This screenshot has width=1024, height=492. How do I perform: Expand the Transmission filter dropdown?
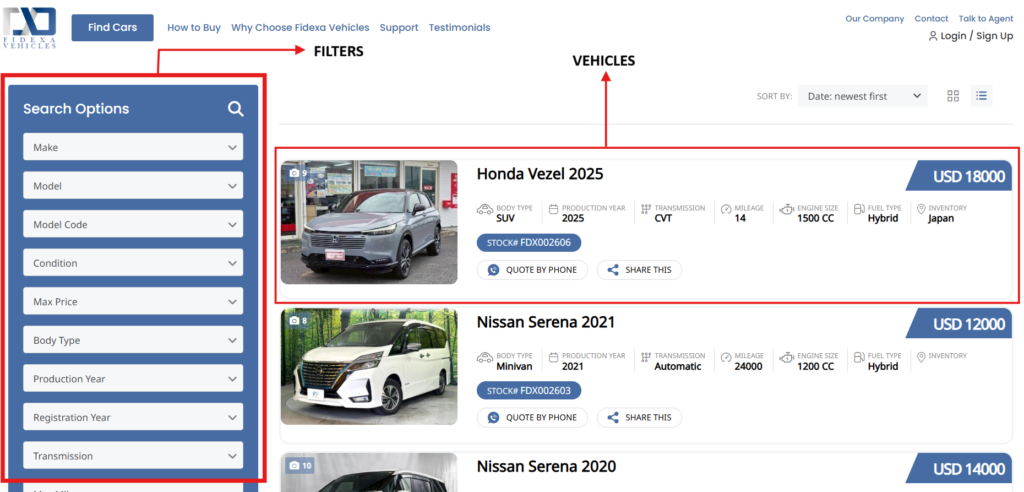[x=133, y=456]
